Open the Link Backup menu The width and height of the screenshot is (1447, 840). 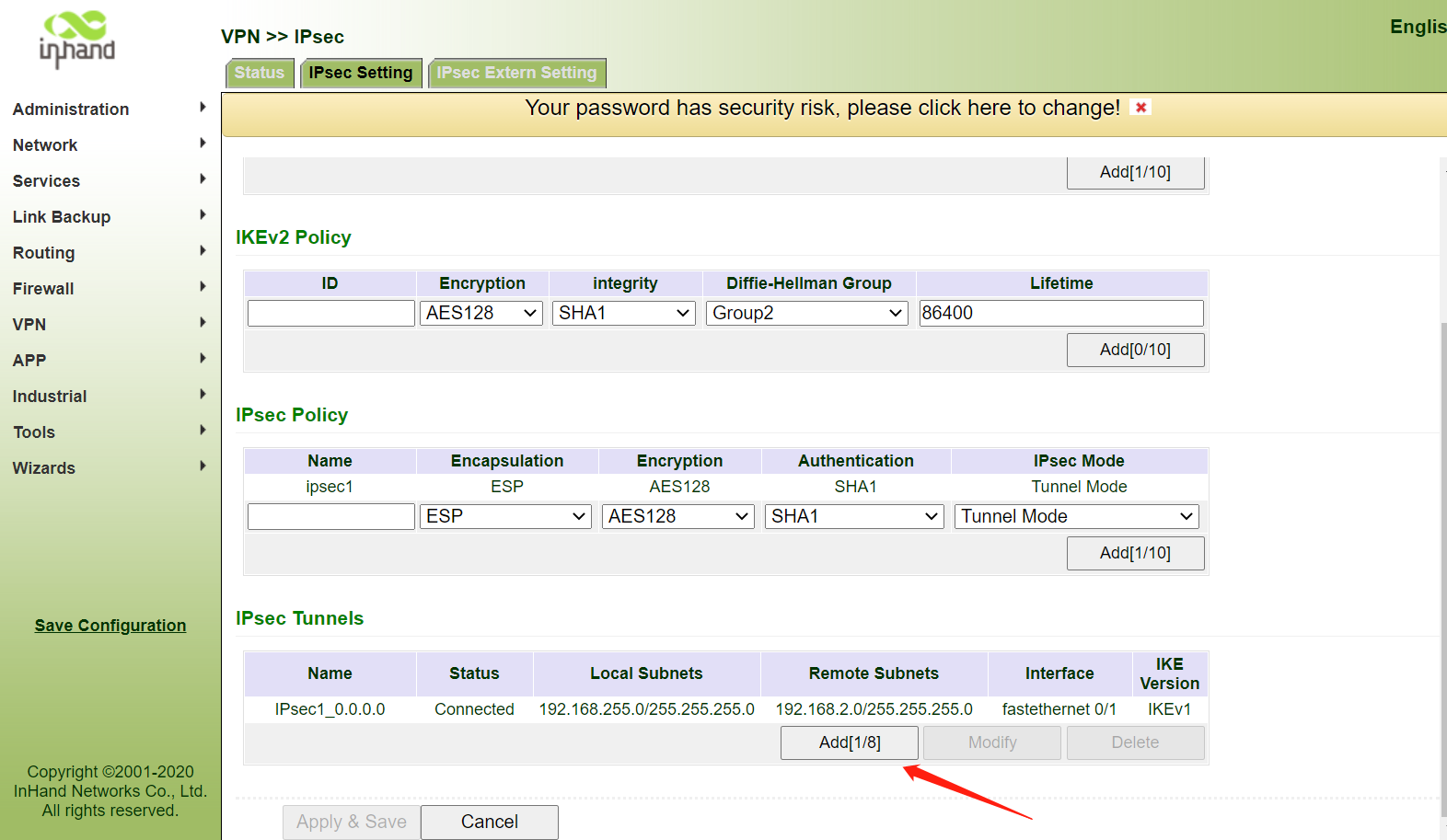[62, 217]
